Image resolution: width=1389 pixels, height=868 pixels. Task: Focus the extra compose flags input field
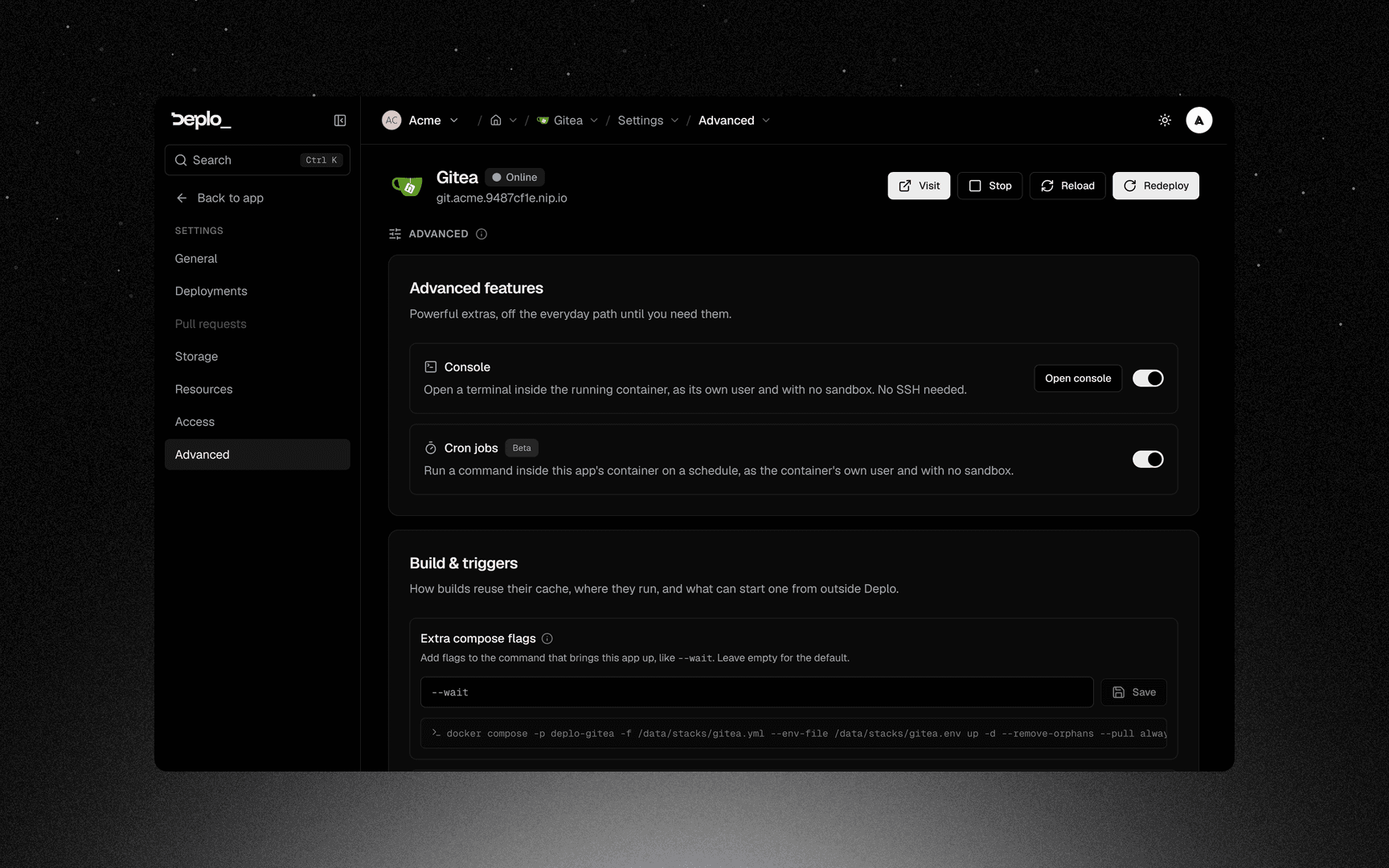(x=756, y=693)
